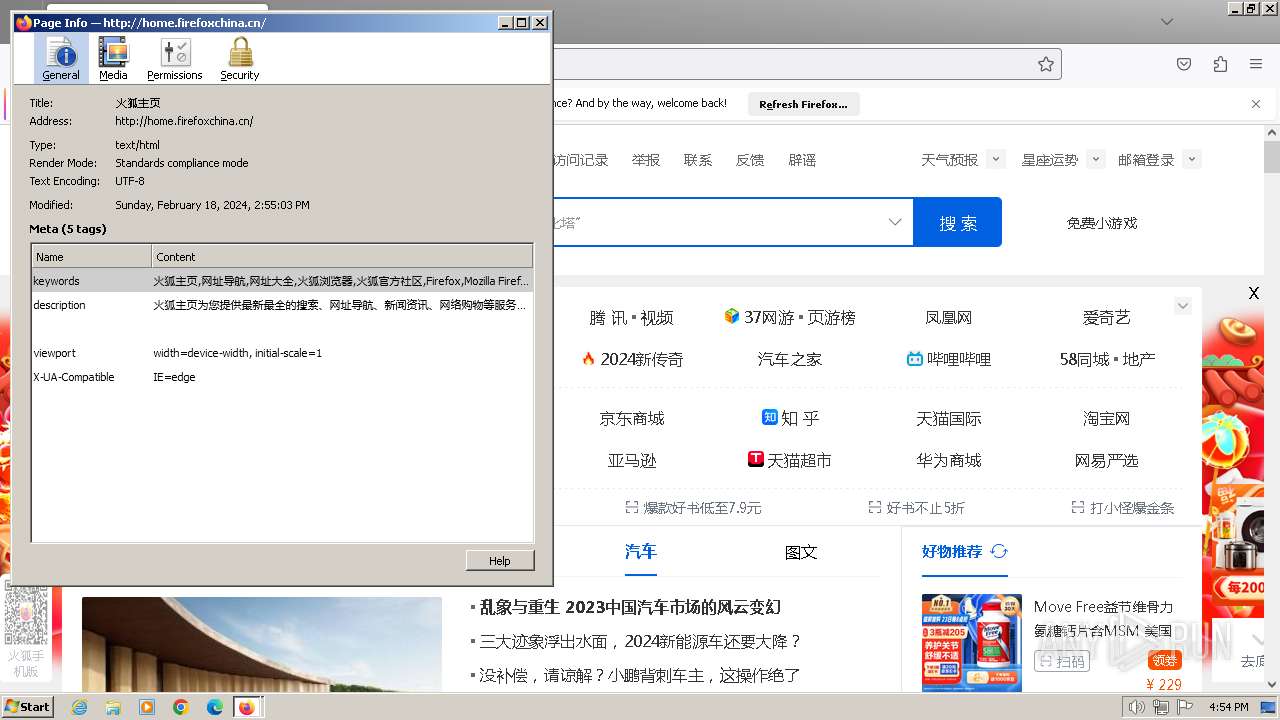Open the 京东商城 link

(632, 418)
